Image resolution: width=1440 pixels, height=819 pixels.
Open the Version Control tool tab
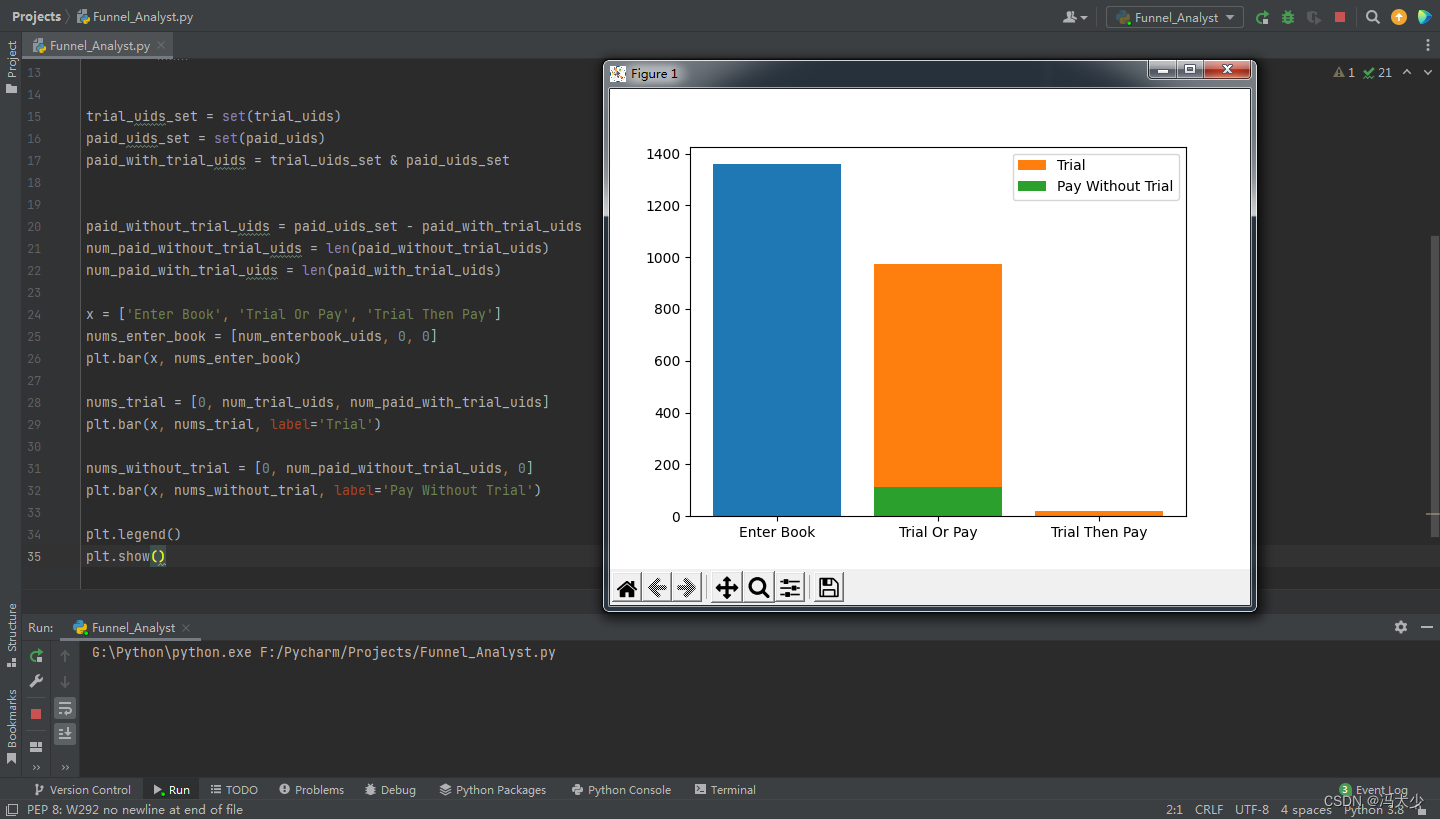81,790
